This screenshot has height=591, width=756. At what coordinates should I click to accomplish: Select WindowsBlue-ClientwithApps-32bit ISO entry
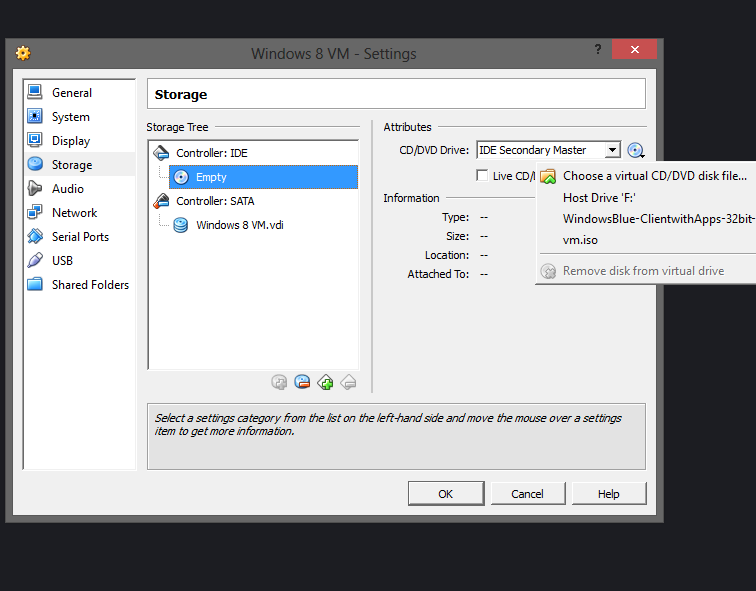(659, 219)
